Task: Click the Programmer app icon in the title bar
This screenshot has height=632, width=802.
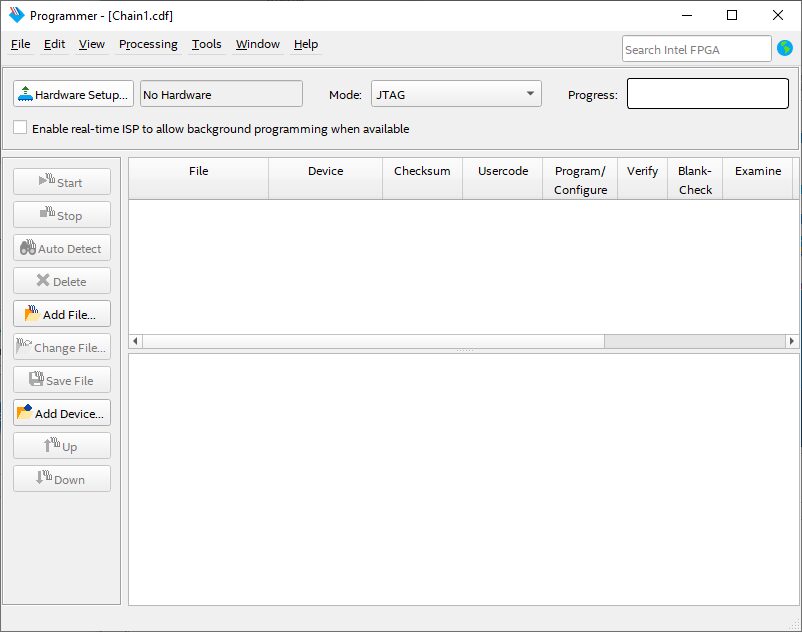Action: point(16,15)
